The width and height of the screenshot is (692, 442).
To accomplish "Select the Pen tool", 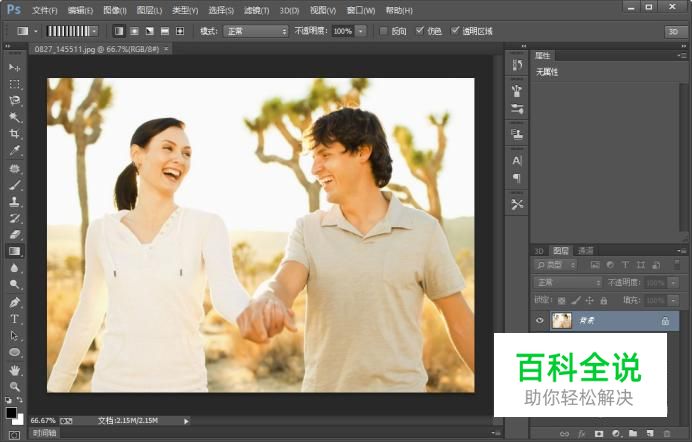I will coord(15,302).
